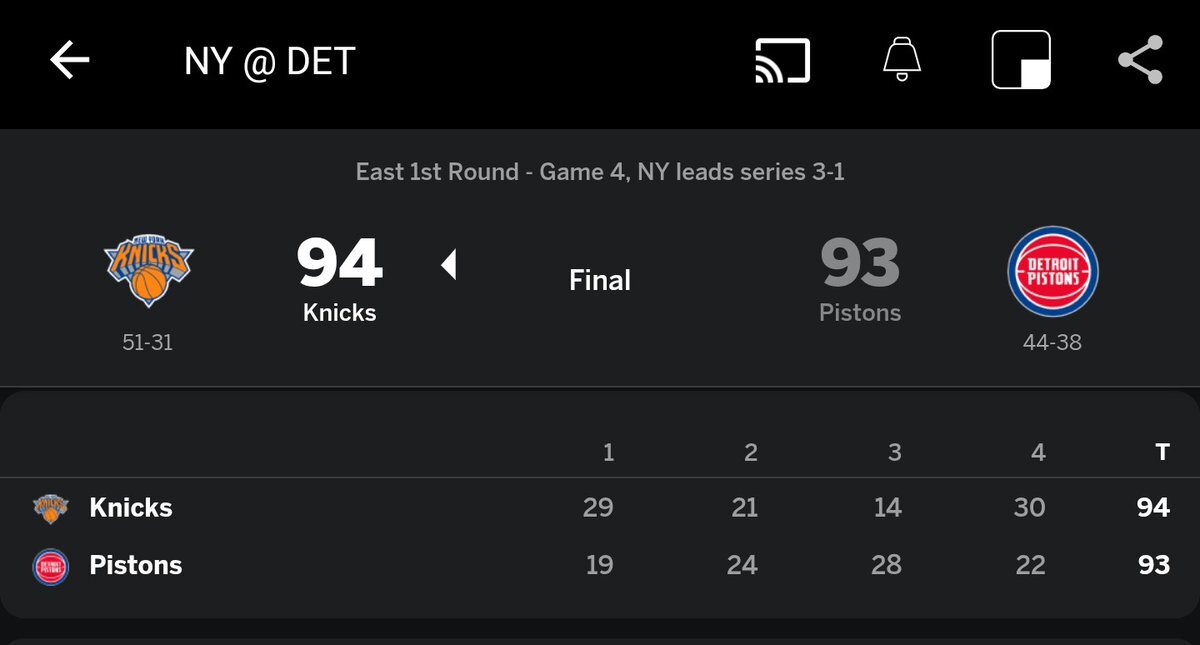This screenshot has height=645, width=1200.
Task: Tap the cast to screen icon
Action: pos(782,61)
